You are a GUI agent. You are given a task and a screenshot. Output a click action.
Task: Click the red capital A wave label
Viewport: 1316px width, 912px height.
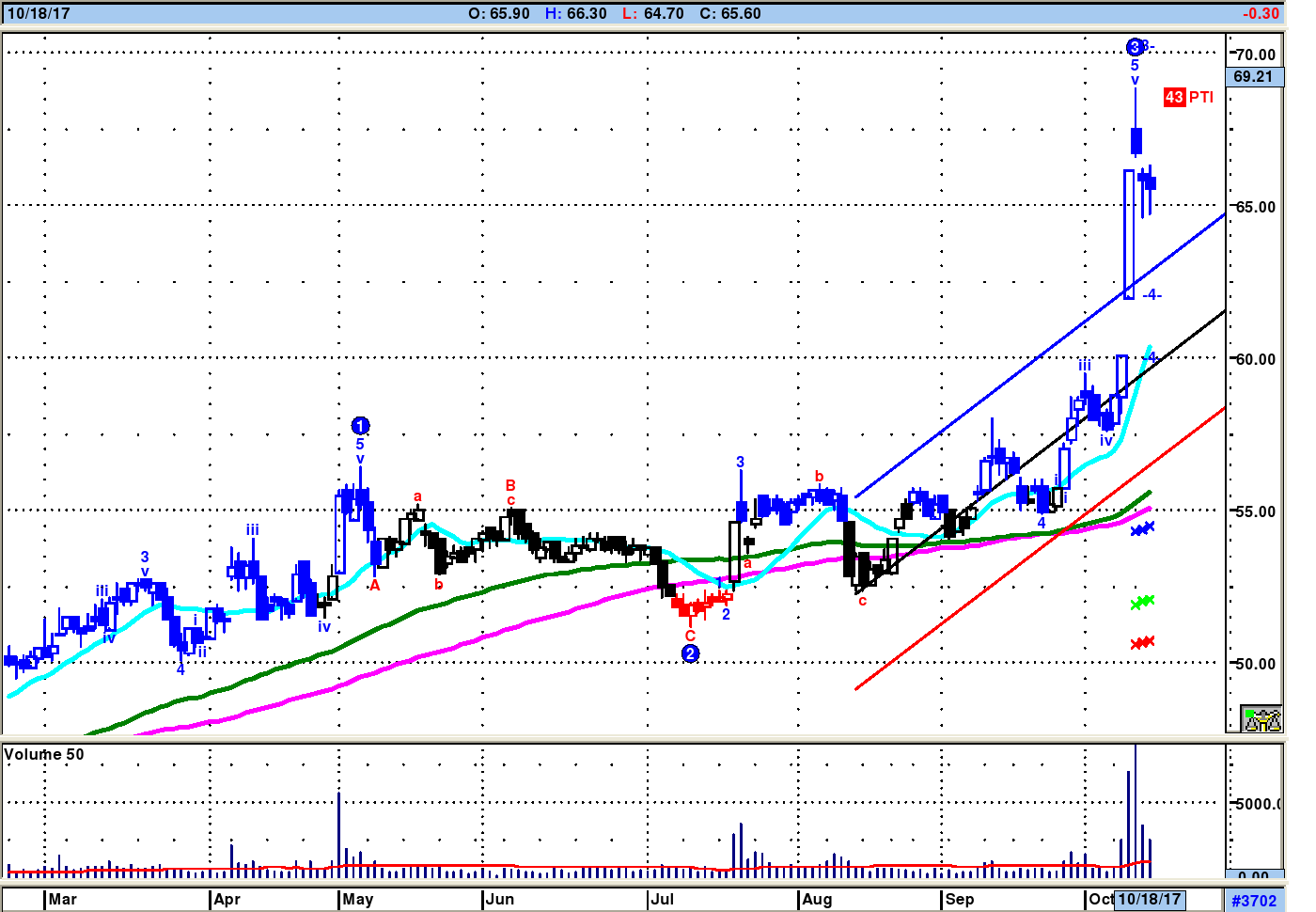tap(374, 585)
